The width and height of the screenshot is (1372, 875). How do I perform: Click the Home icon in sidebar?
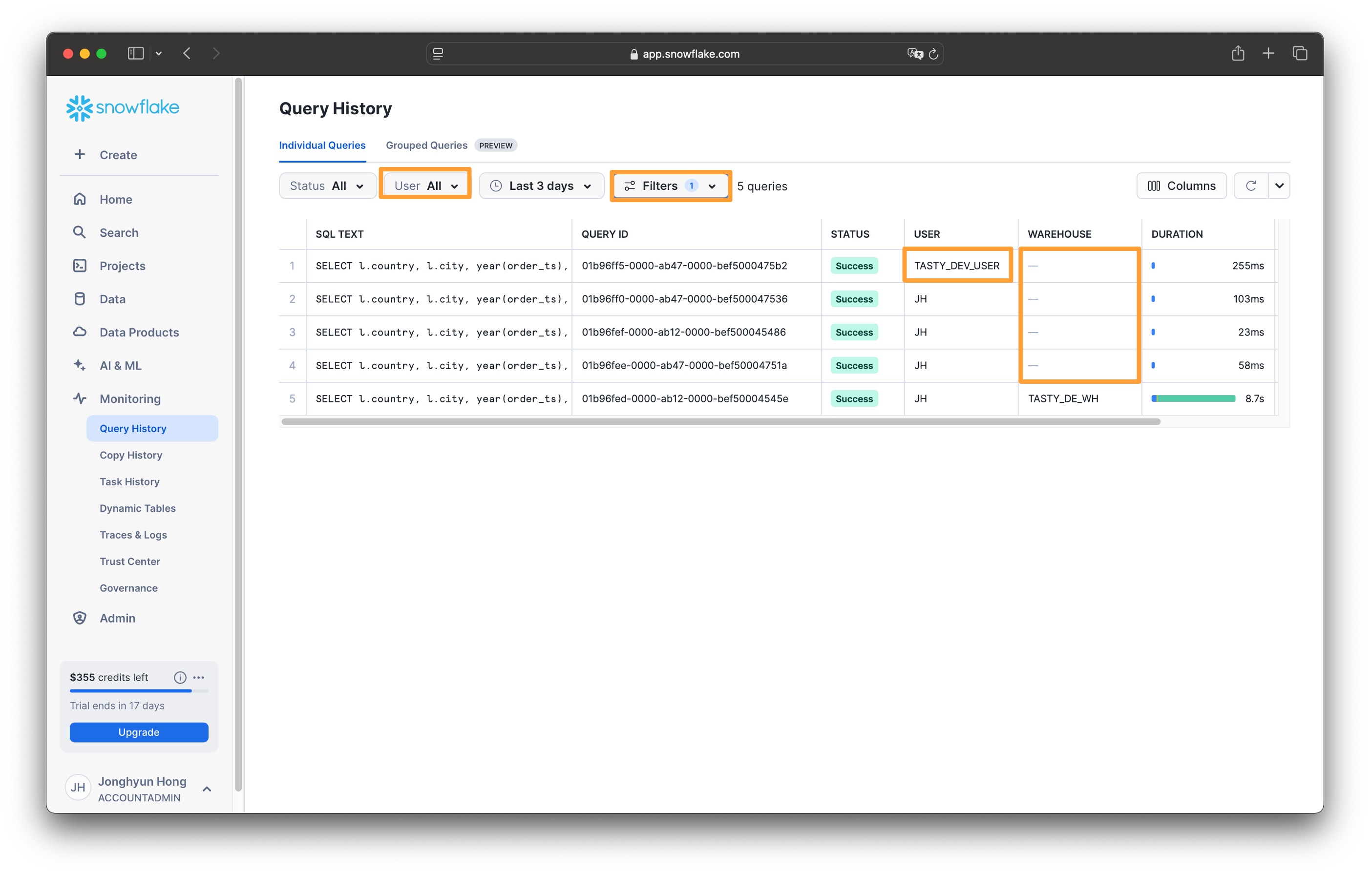80,199
